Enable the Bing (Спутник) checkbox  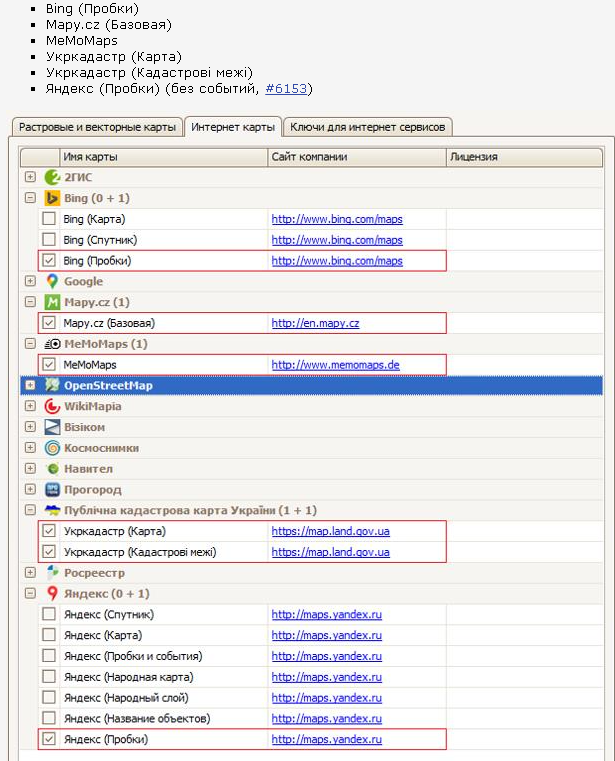click(x=49, y=240)
